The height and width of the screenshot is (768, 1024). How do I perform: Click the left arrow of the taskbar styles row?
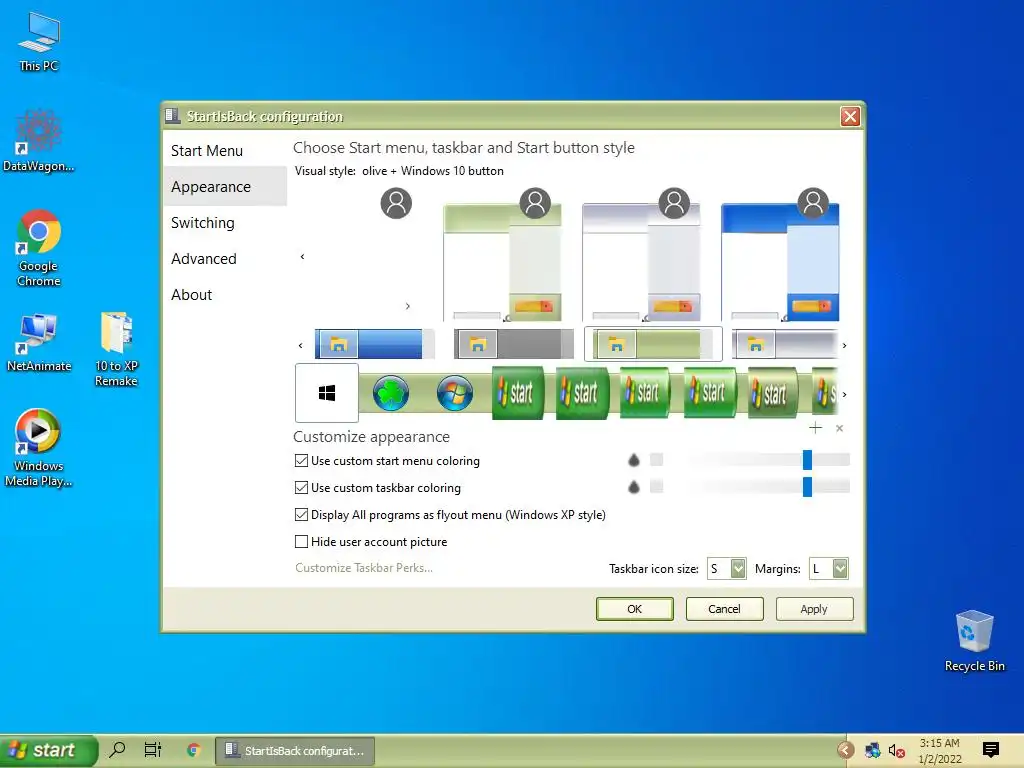300,345
